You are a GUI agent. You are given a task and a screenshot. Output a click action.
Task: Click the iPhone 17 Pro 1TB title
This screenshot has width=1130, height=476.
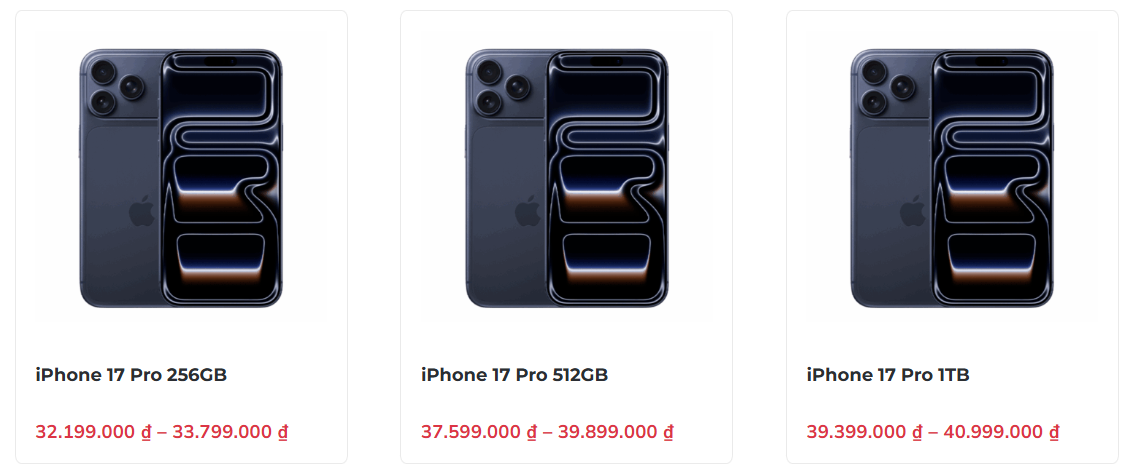click(x=887, y=375)
